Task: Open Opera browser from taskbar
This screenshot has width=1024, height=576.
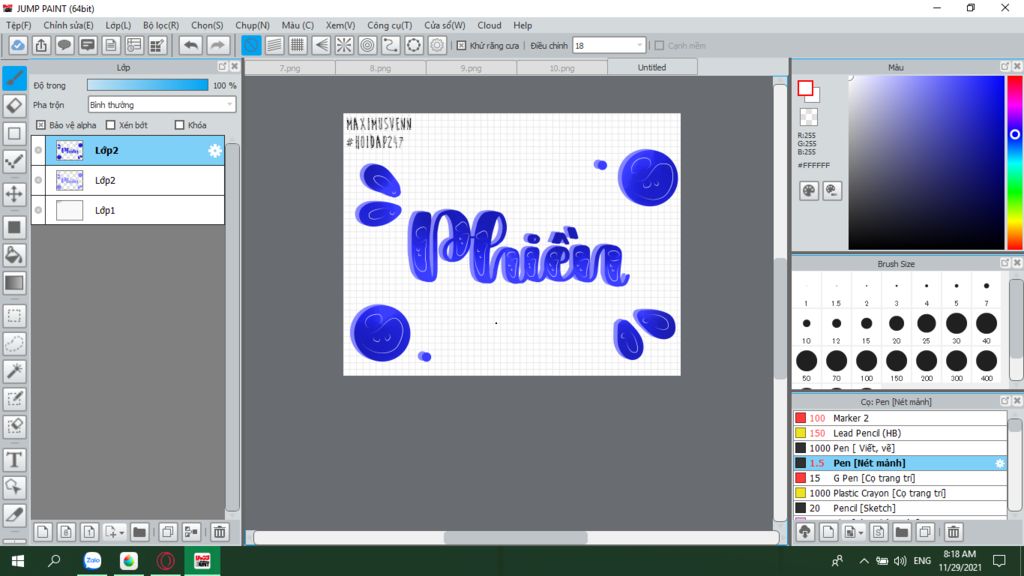Action: coord(165,561)
